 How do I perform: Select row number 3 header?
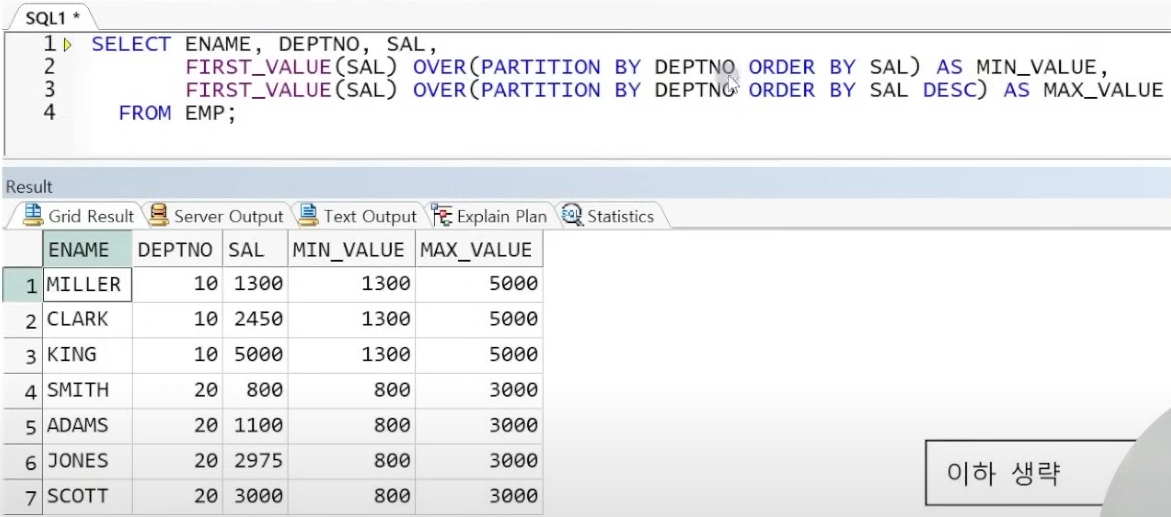[x=22, y=356]
